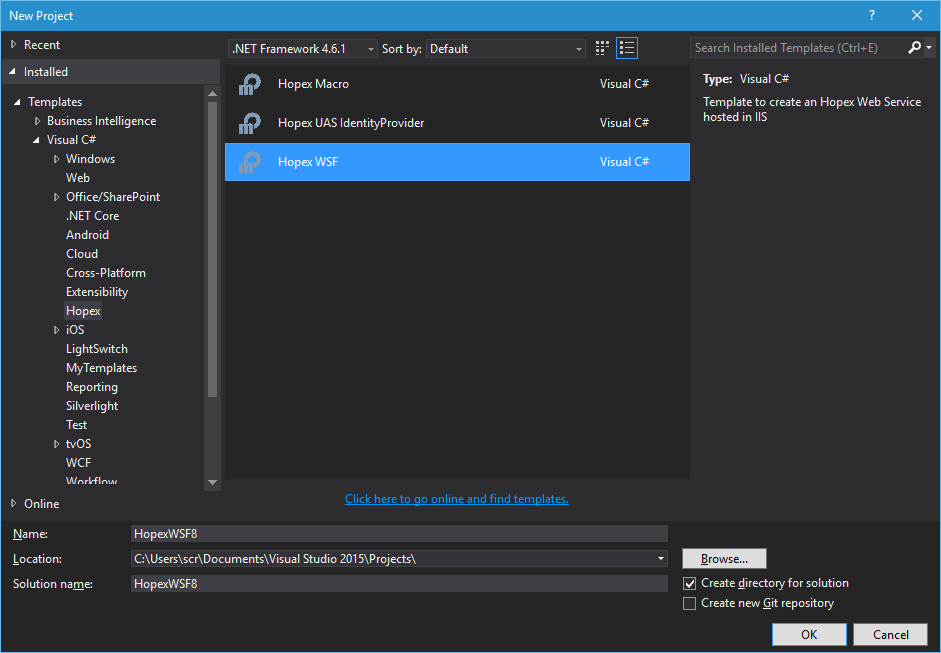Screen dimensions: 941x653
Task: Select the WCF template category
Action: 79,463
